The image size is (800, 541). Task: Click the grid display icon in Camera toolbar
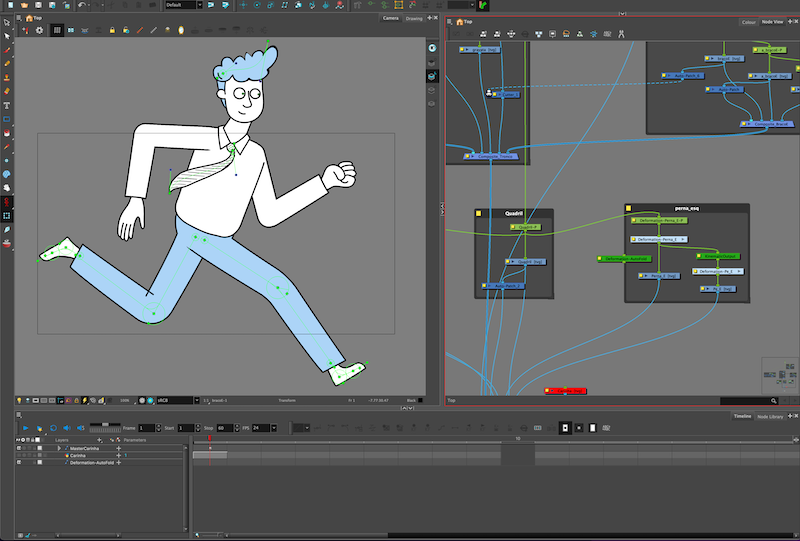tap(56, 31)
